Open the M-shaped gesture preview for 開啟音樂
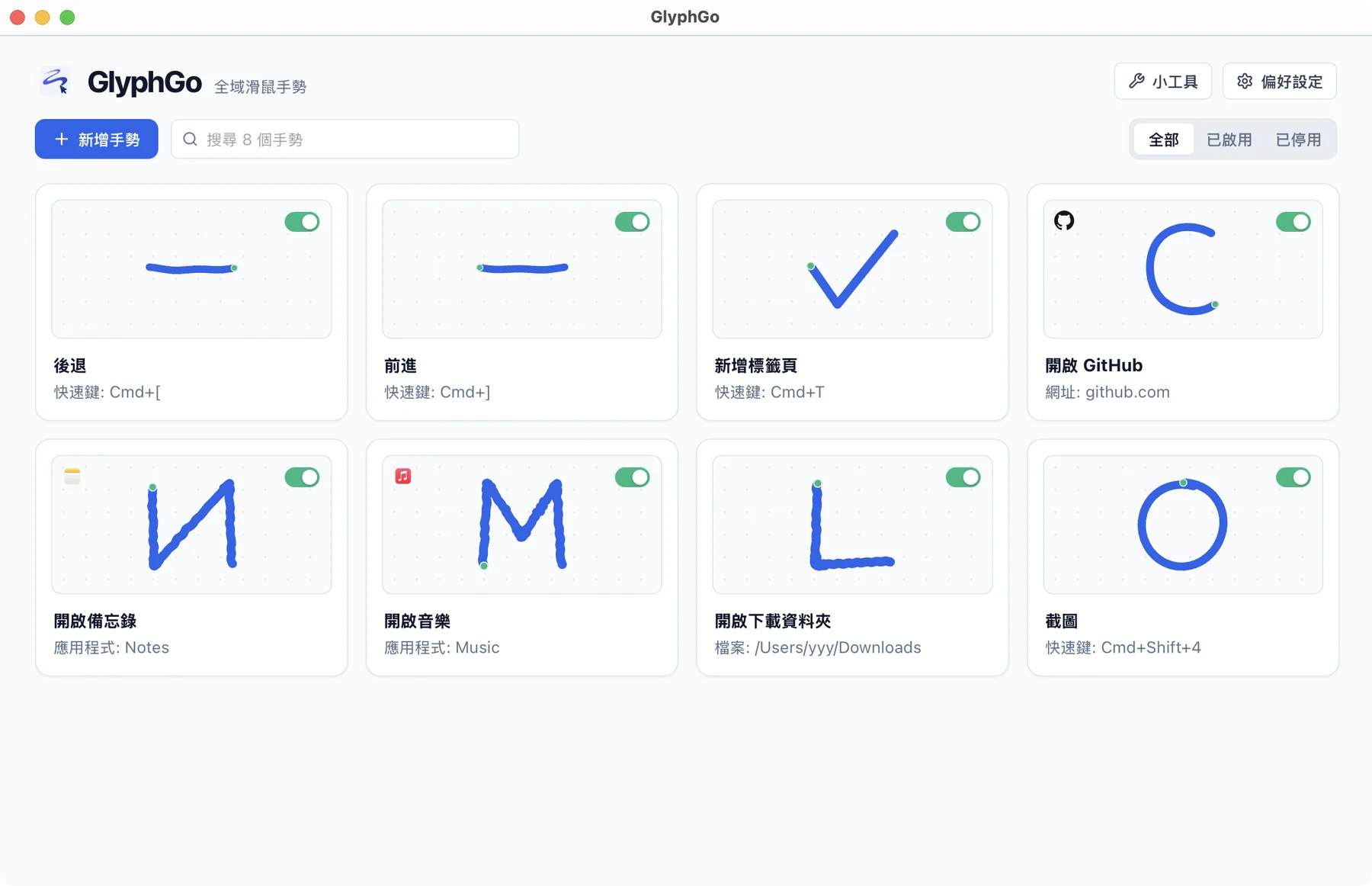Viewport: 1372px width, 886px height. [x=522, y=525]
